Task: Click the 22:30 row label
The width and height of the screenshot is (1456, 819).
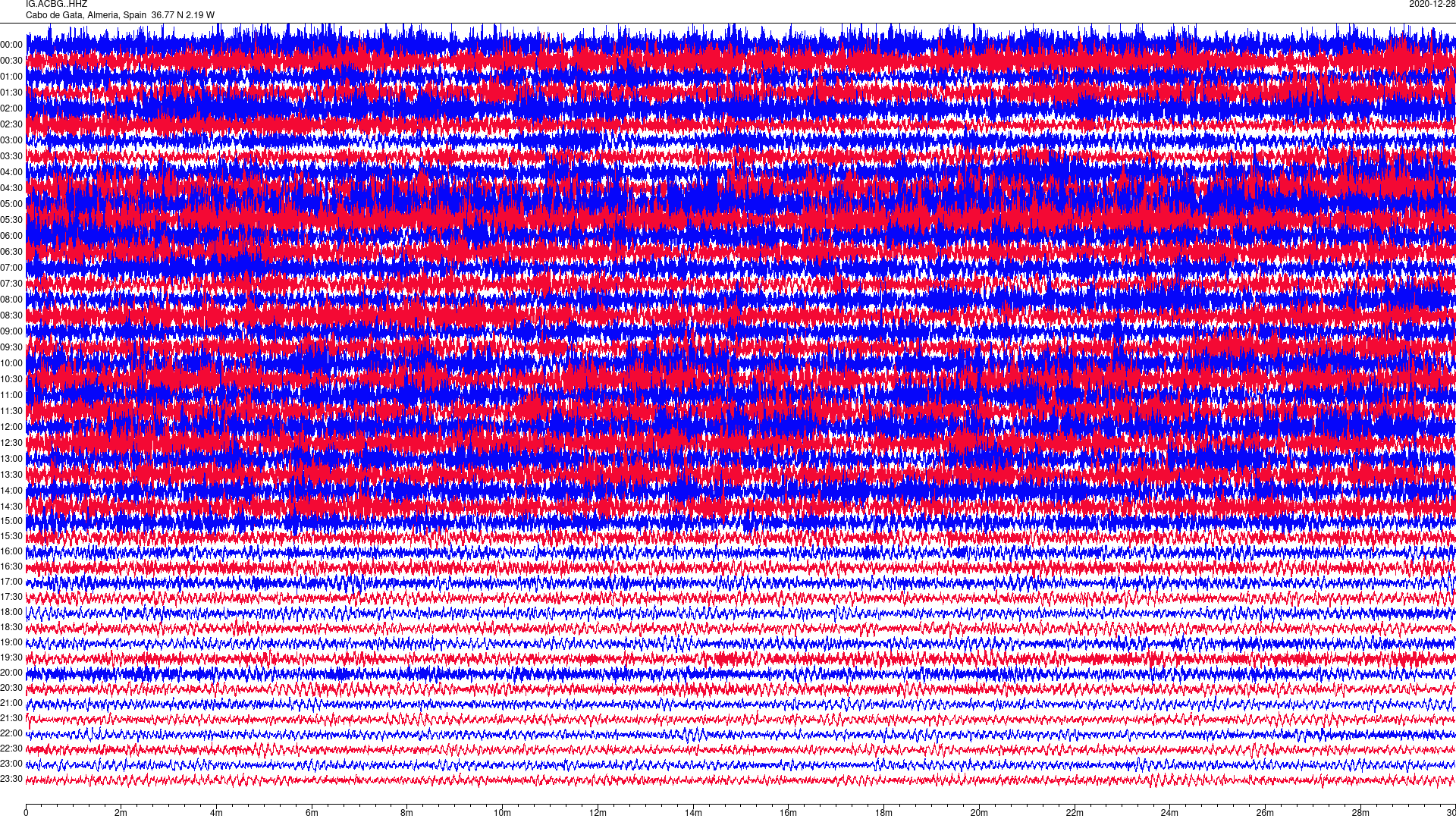Action: click(11, 748)
